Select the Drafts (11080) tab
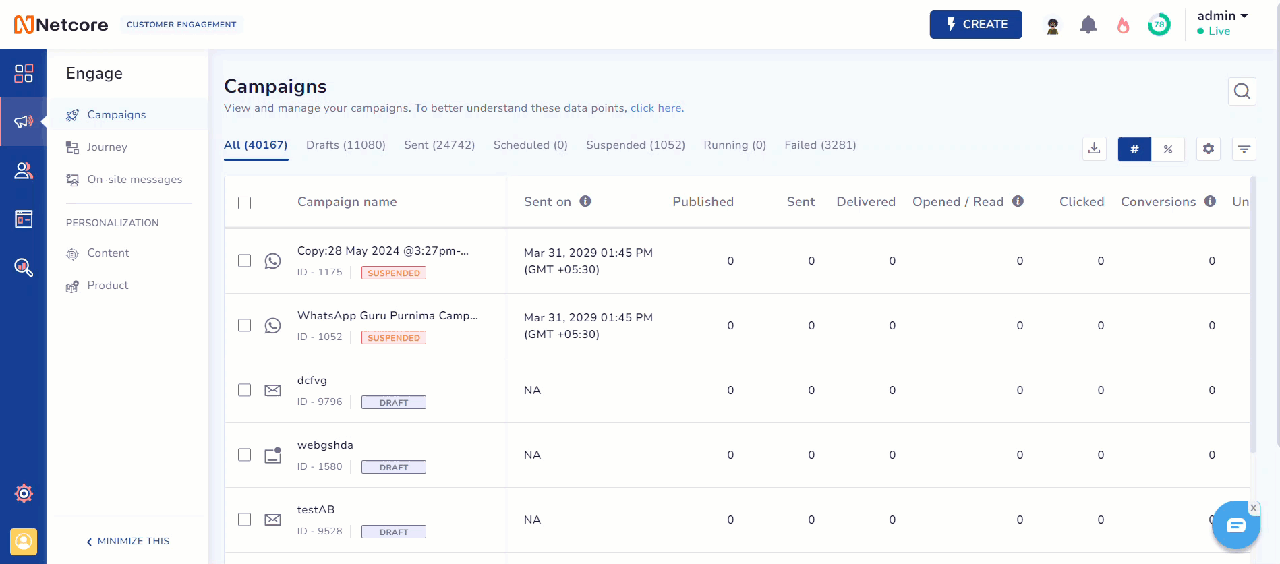 tap(345, 145)
